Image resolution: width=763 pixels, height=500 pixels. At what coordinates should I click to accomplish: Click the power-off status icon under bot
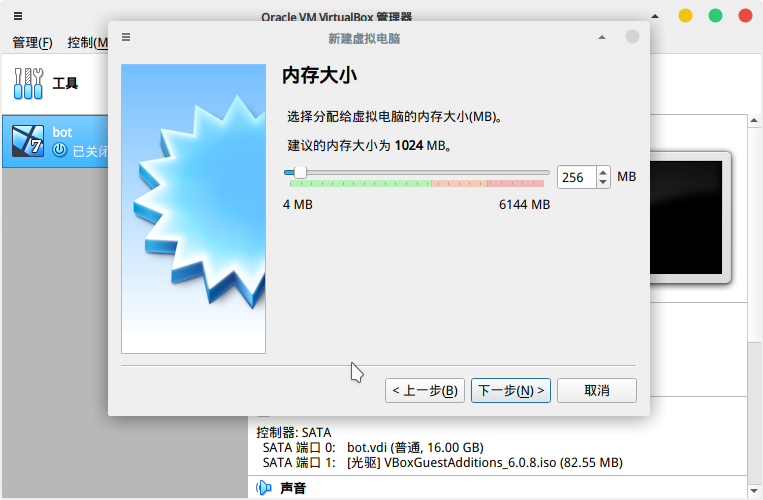click(60, 150)
